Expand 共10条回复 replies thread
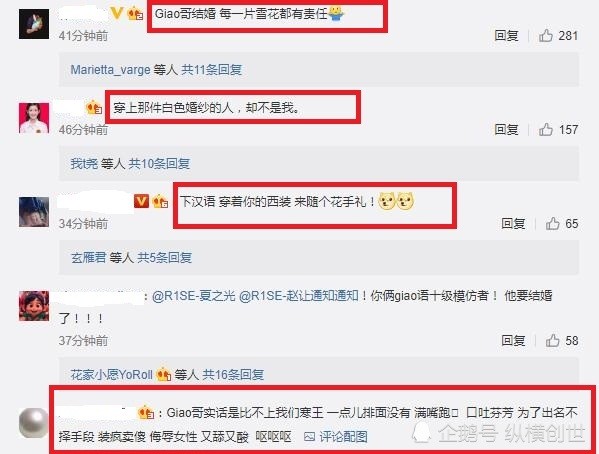Screen dimensions: 599x454 coord(159,164)
